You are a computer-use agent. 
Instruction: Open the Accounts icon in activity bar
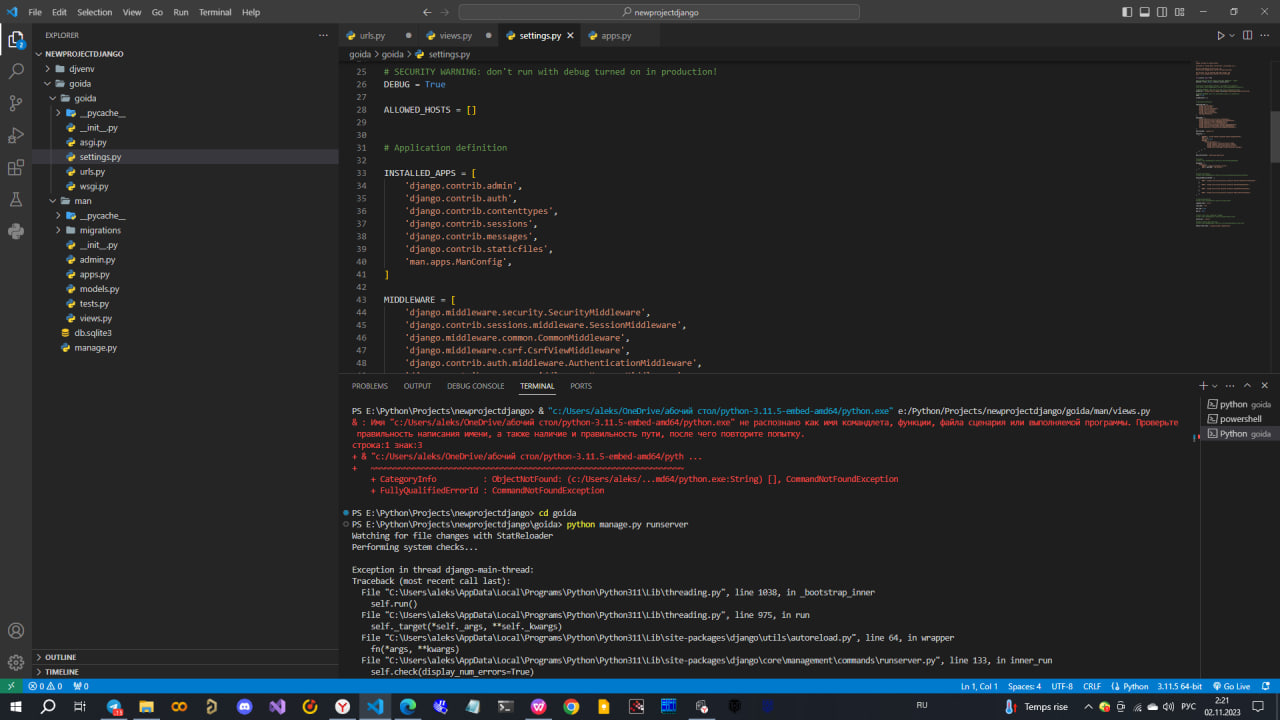(x=16, y=631)
